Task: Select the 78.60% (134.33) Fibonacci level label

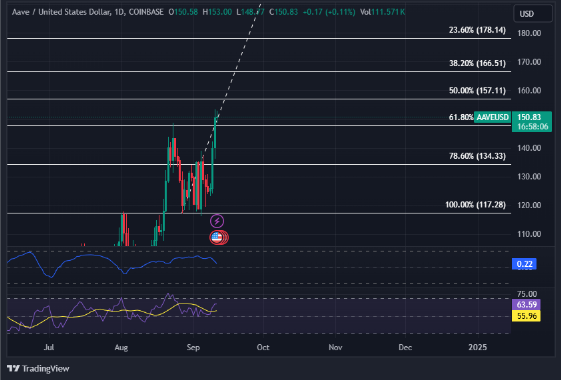Action: coord(477,156)
